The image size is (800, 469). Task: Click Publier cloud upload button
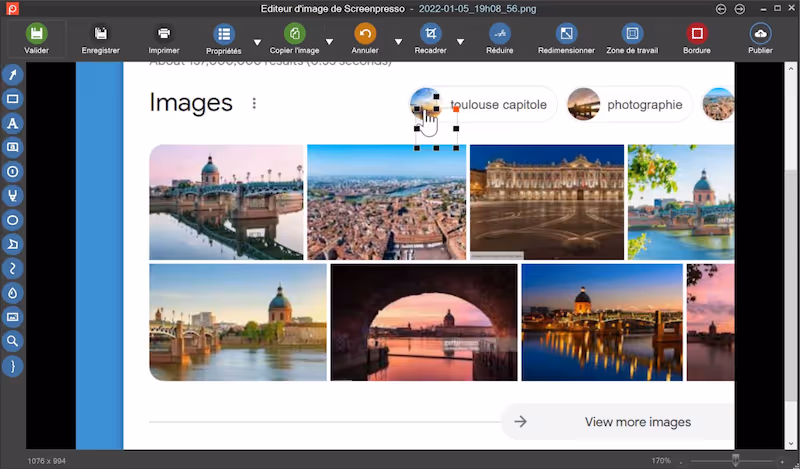(760, 39)
